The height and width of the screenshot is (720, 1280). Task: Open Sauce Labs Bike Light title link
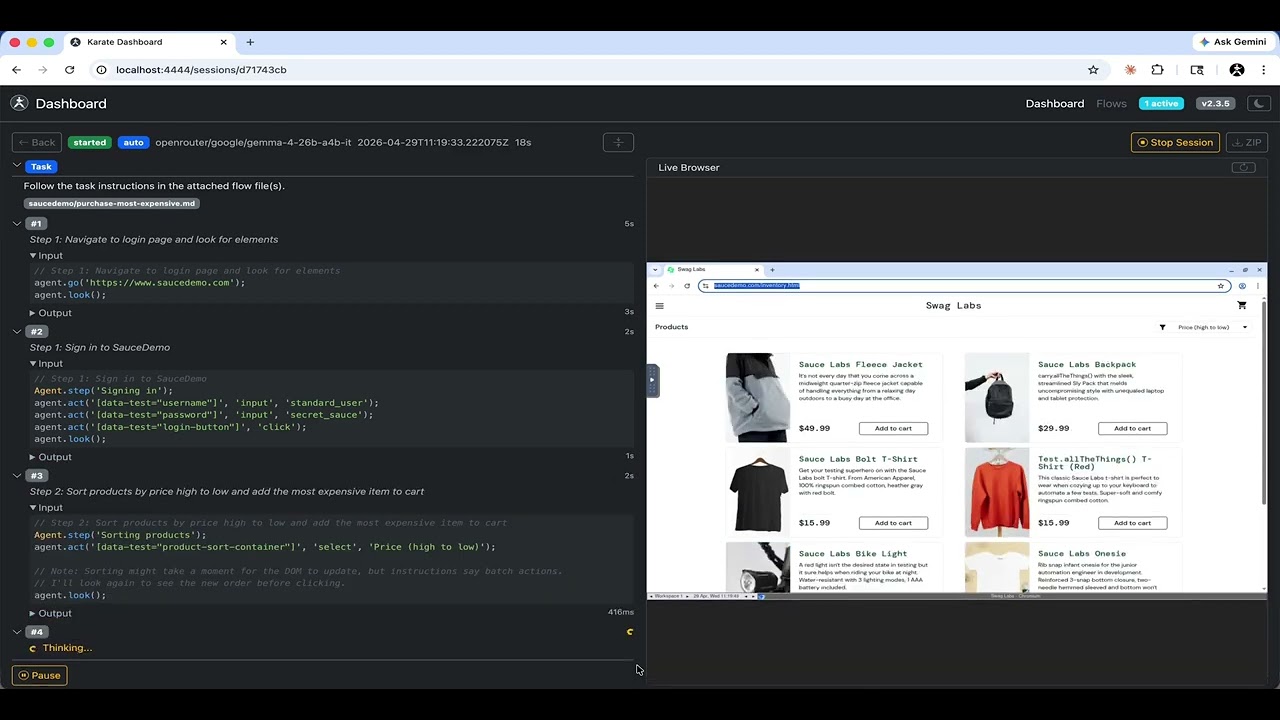(852, 553)
